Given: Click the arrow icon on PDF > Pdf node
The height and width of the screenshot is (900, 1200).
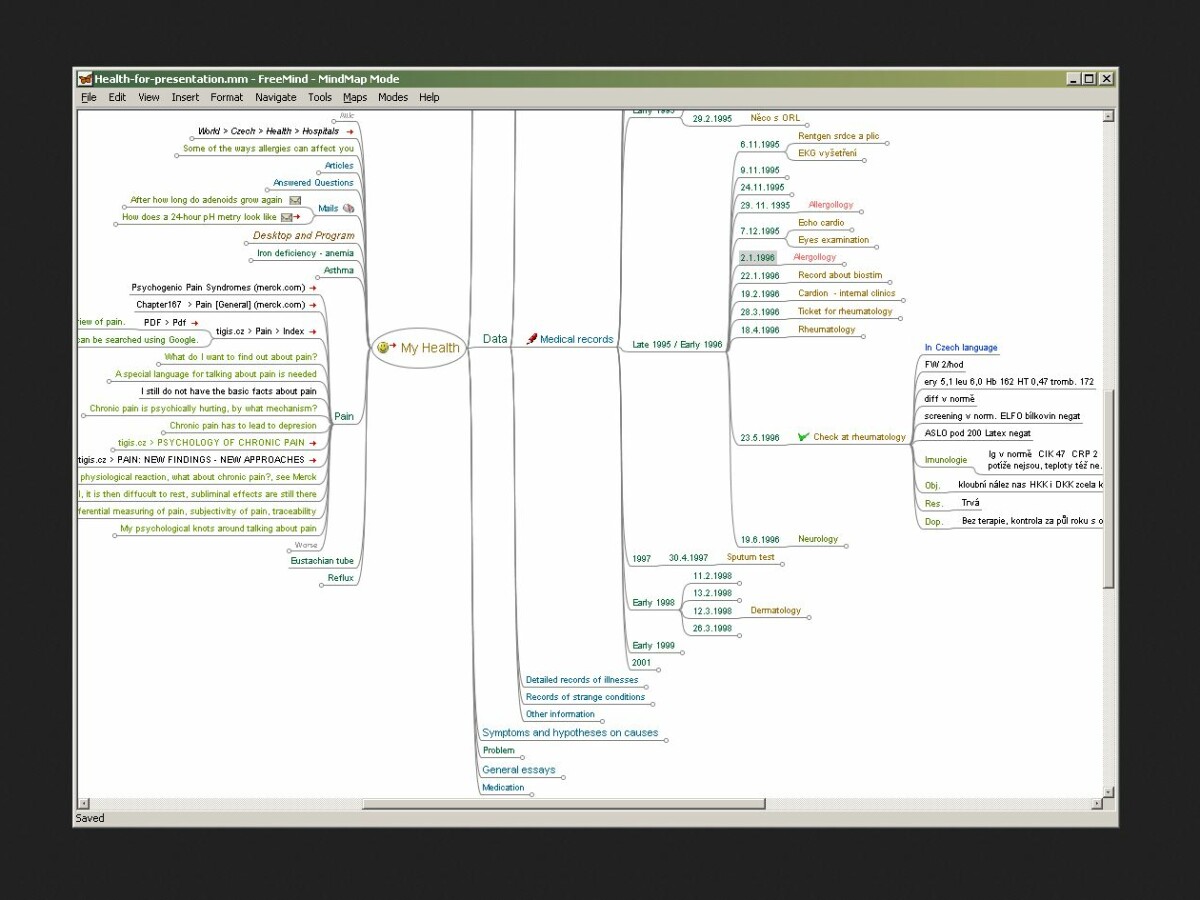Looking at the screenshot, I should [x=194, y=323].
